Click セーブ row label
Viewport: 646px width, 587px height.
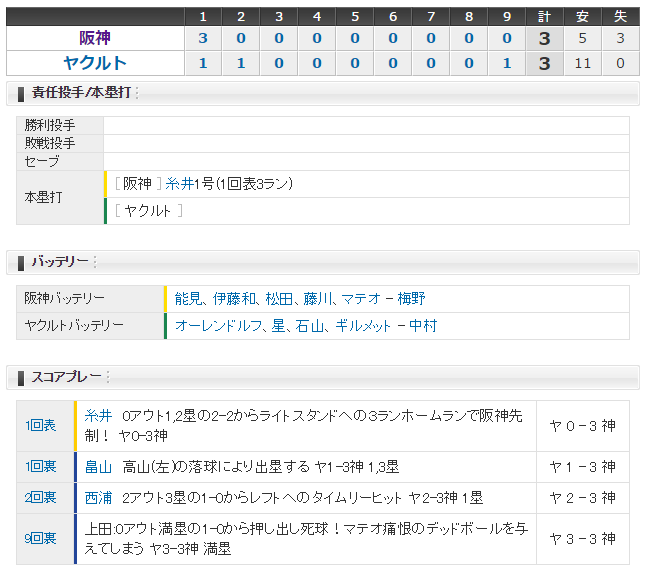click(x=42, y=161)
